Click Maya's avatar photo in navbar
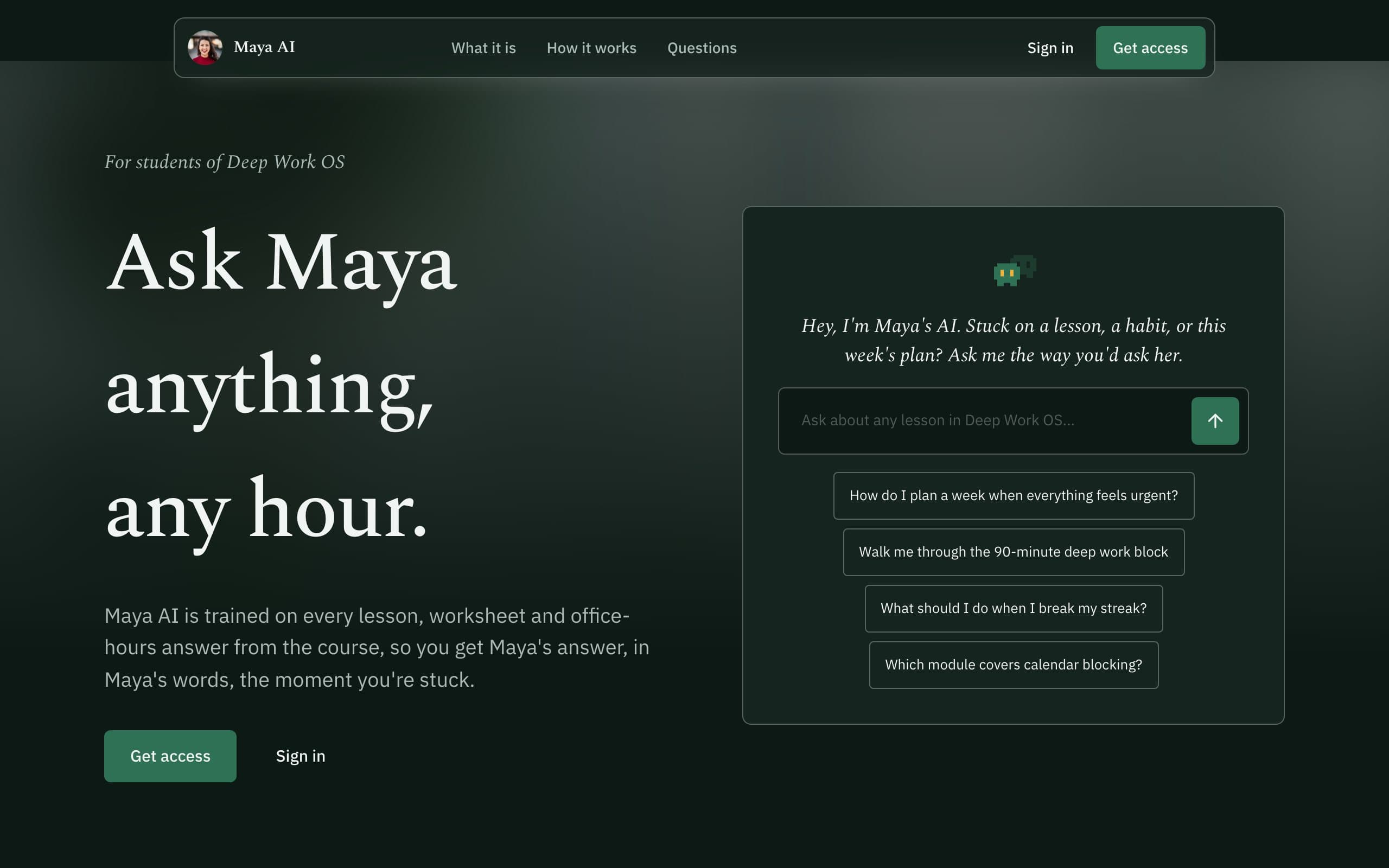 coord(205,48)
